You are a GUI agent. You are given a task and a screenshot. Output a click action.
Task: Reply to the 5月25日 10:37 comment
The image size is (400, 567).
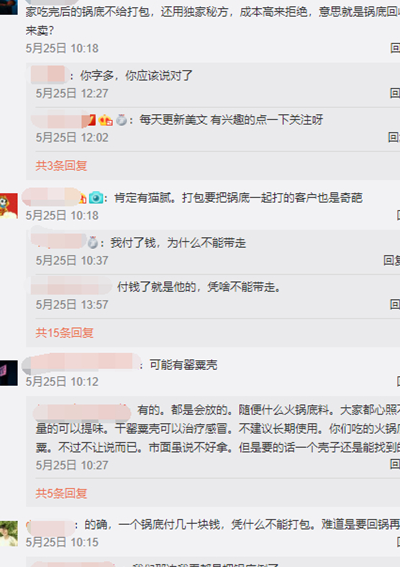[x=392, y=260]
